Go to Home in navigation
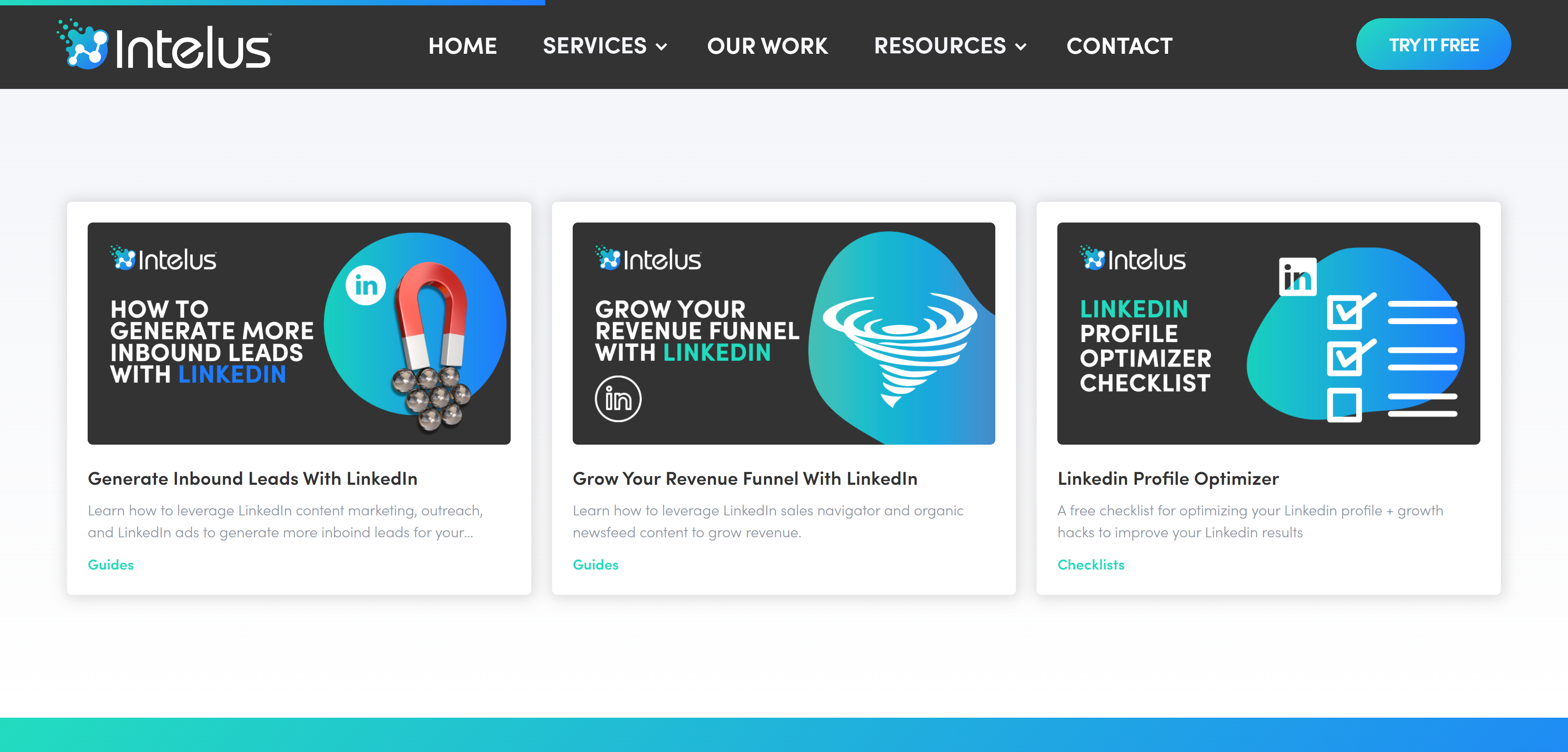 (x=463, y=46)
